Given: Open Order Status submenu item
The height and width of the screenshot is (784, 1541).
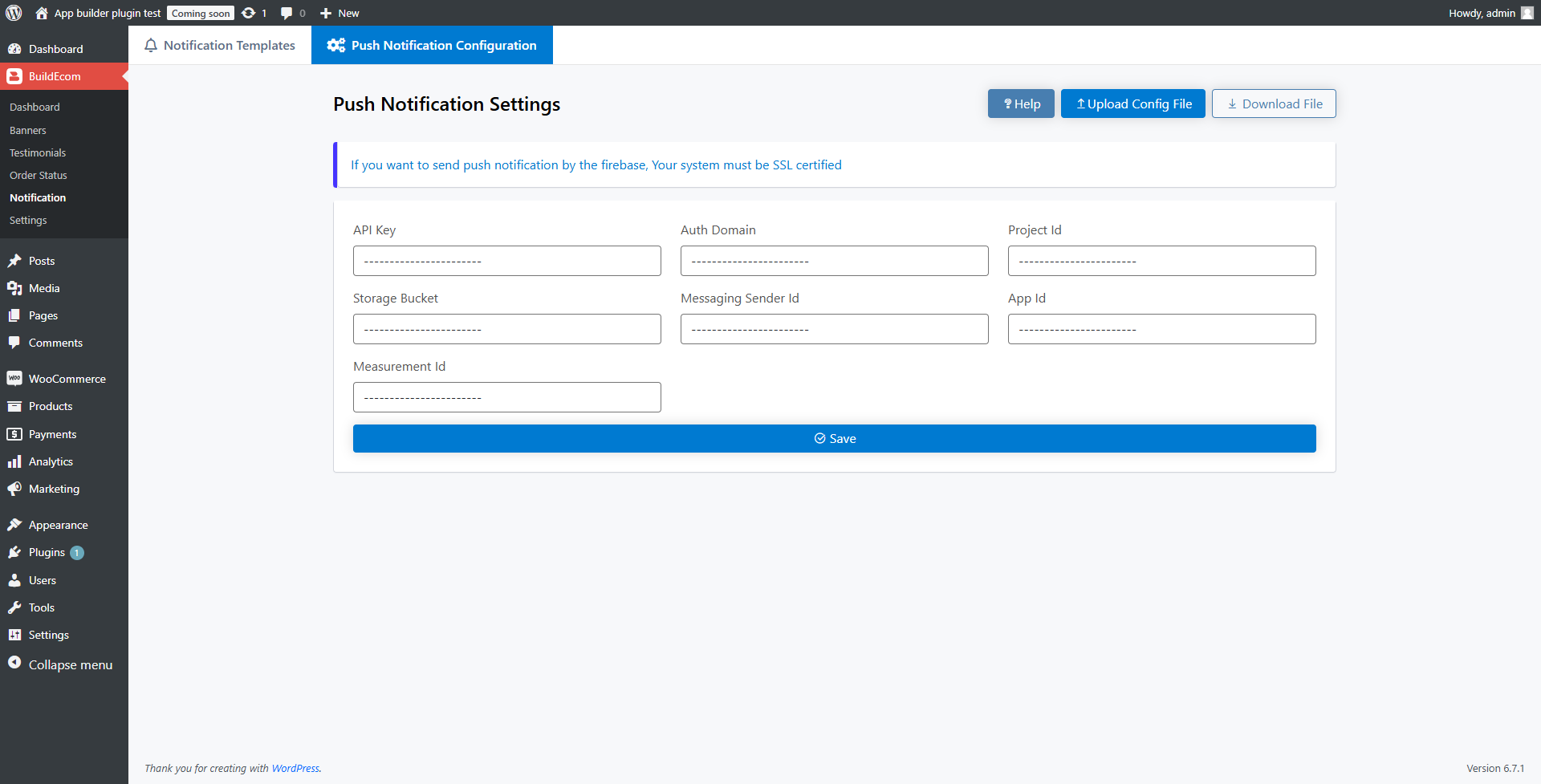Looking at the screenshot, I should [39, 175].
